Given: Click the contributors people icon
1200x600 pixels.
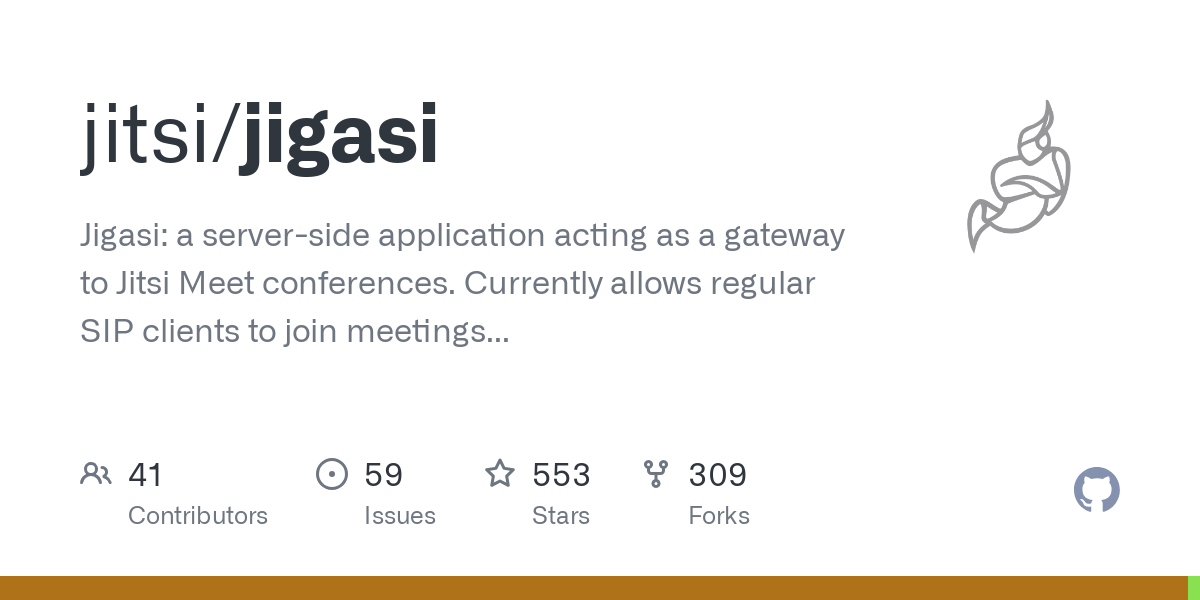Looking at the screenshot, I should point(96,474).
